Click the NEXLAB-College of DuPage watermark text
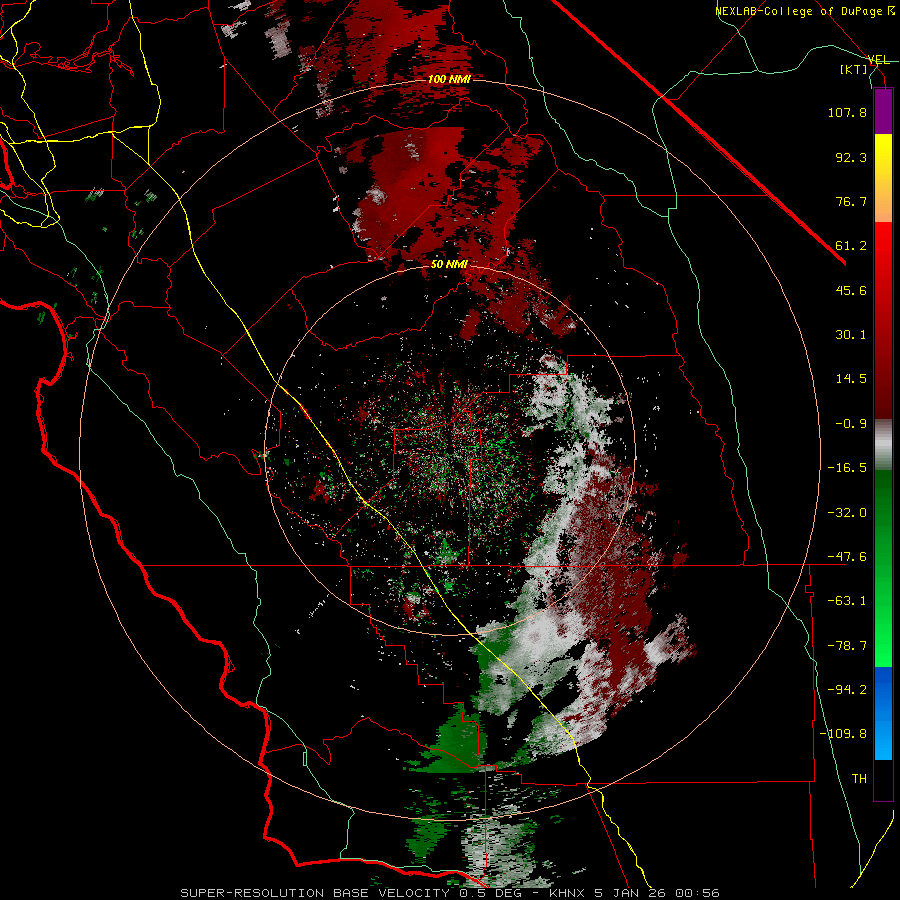Image resolution: width=900 pixels, height=900 pixels. click(805, 11)
